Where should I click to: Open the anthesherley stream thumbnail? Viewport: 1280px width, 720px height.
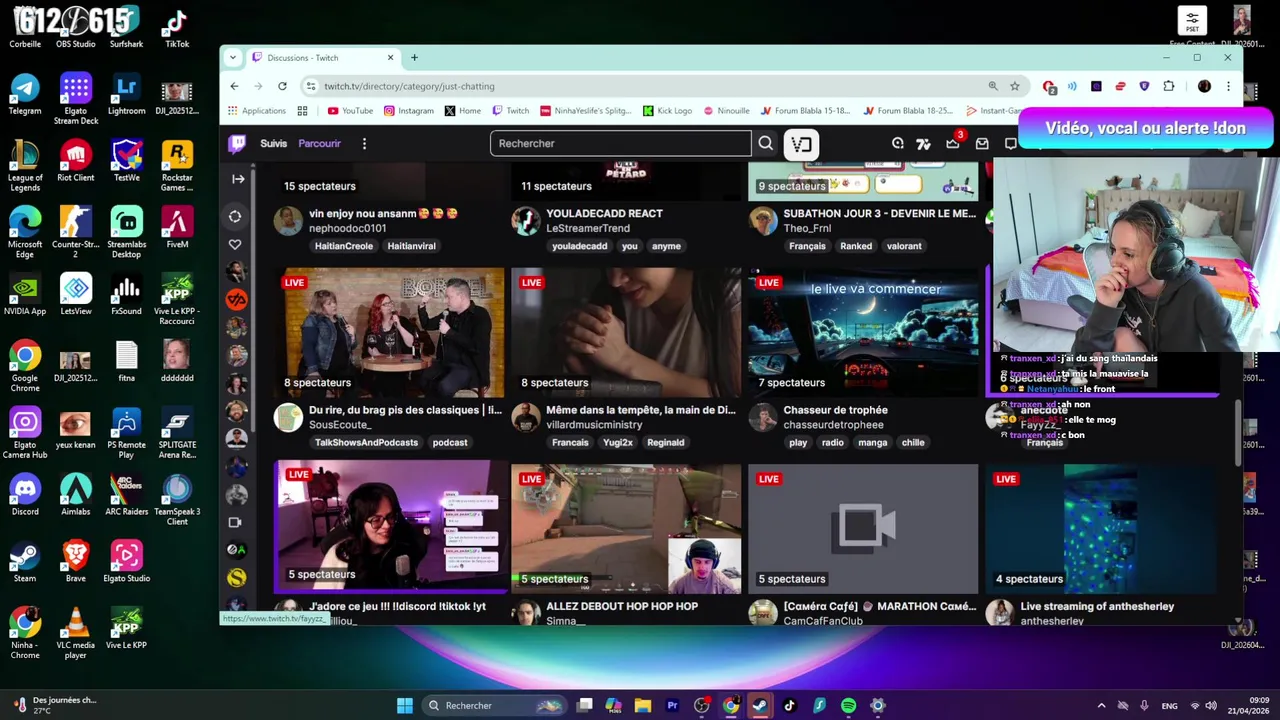point(1100,529)
